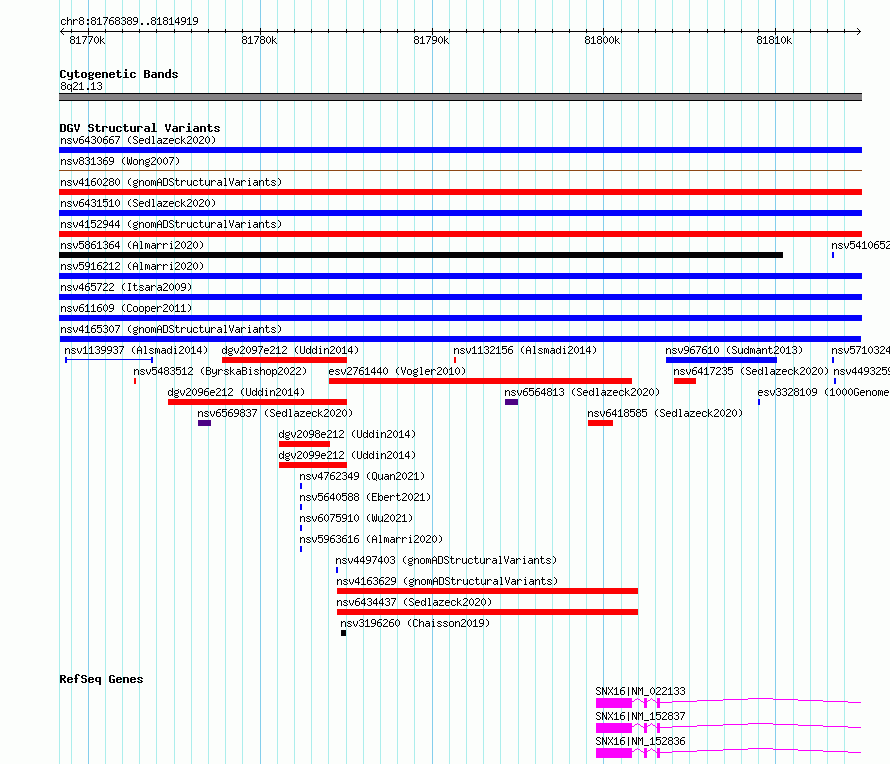Click the DGV Structural Variants track title
This screenshot has height=764, width=890.
click(x=140, y=128)
